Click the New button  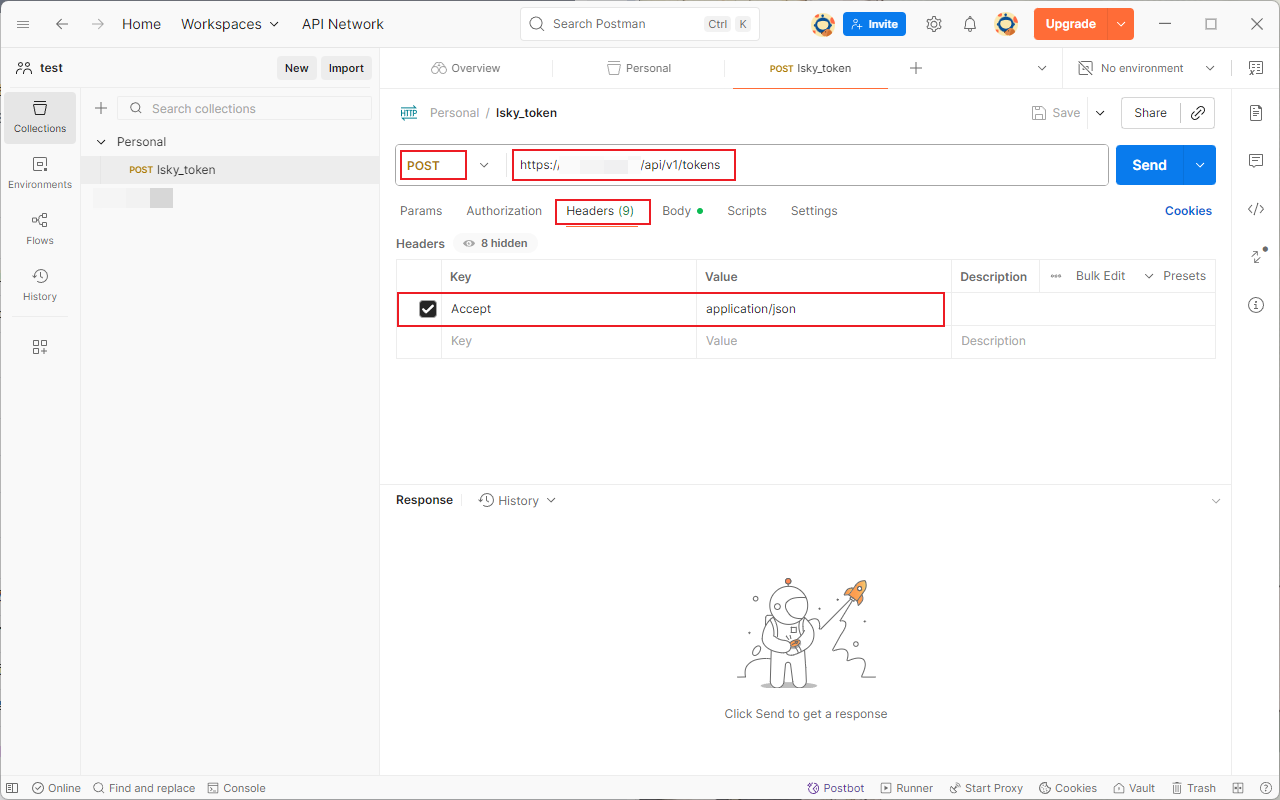click(297, 68)
